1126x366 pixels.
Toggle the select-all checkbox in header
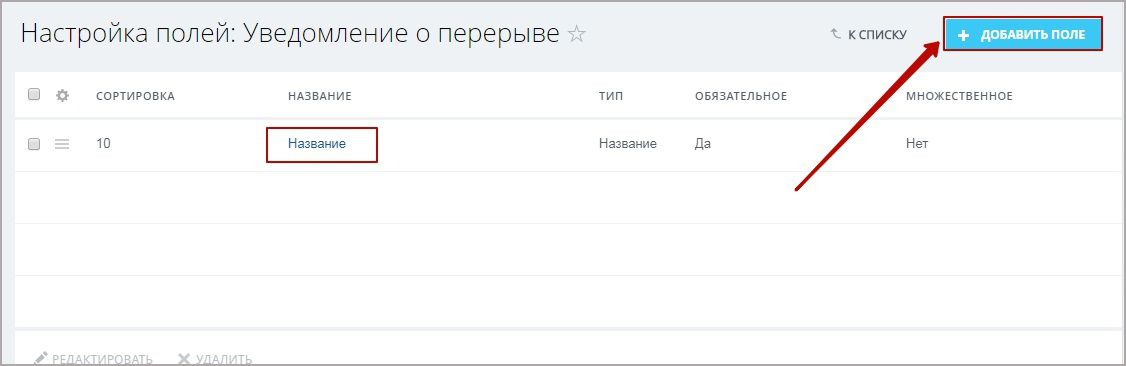point(34,94)
